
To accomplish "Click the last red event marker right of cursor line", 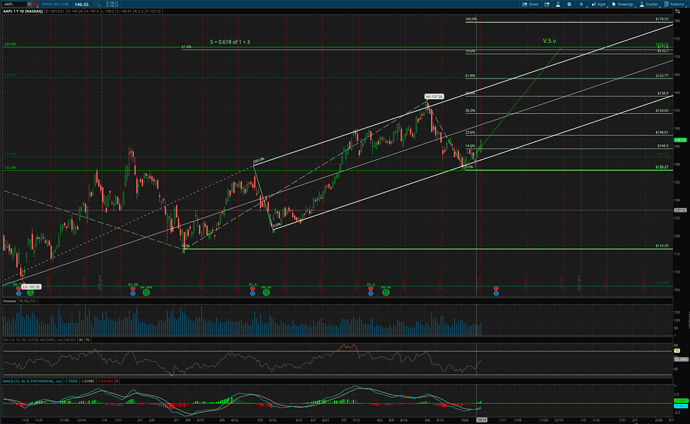I will (x=496, y=289).
